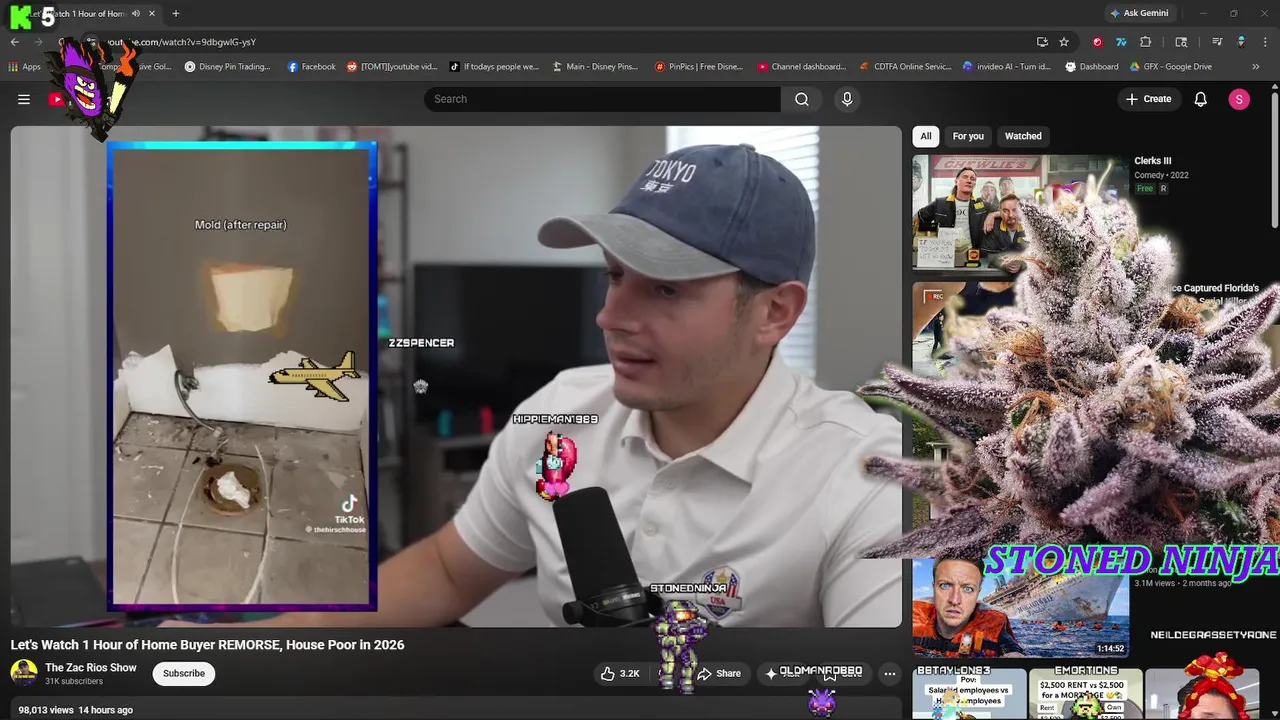Click the video title text
This screenshot has height=720, width=1280.
click(208, 645)
